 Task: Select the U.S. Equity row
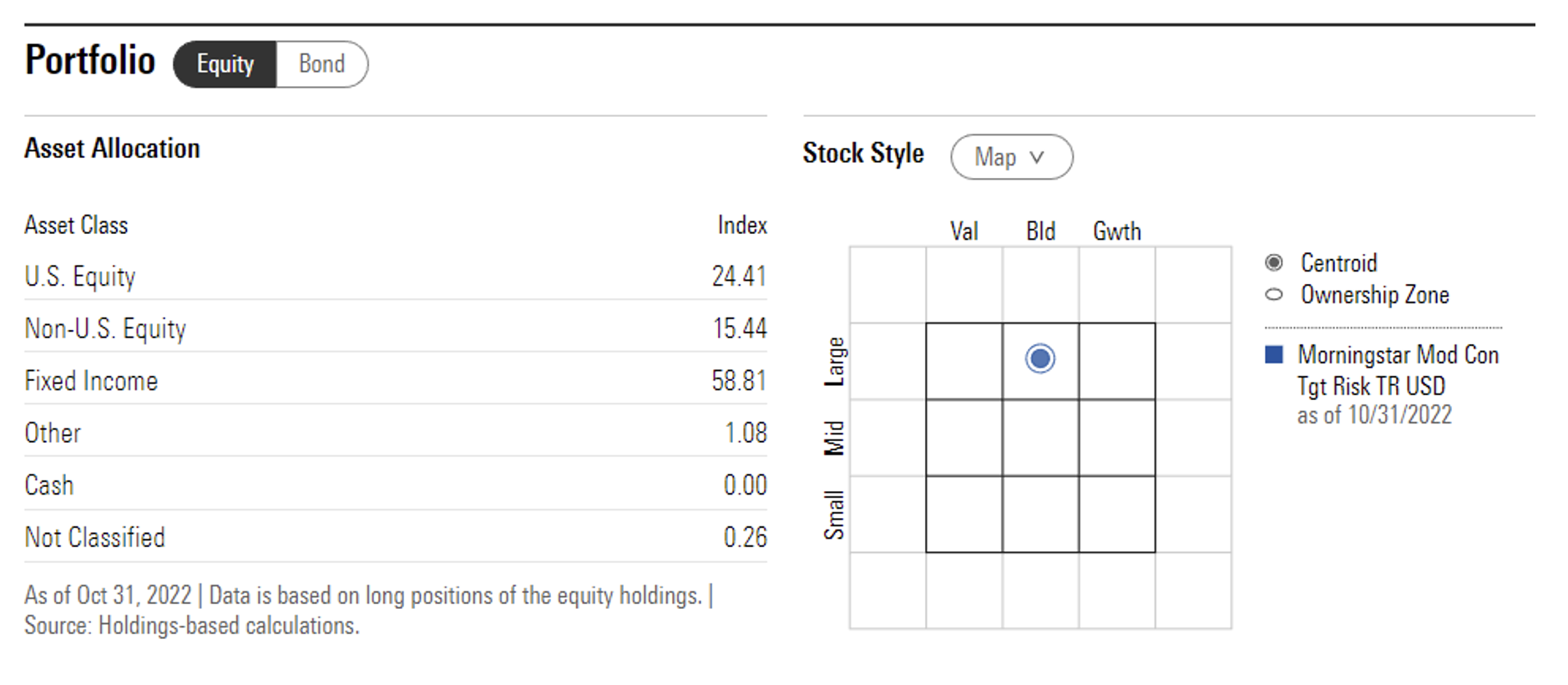395,277
